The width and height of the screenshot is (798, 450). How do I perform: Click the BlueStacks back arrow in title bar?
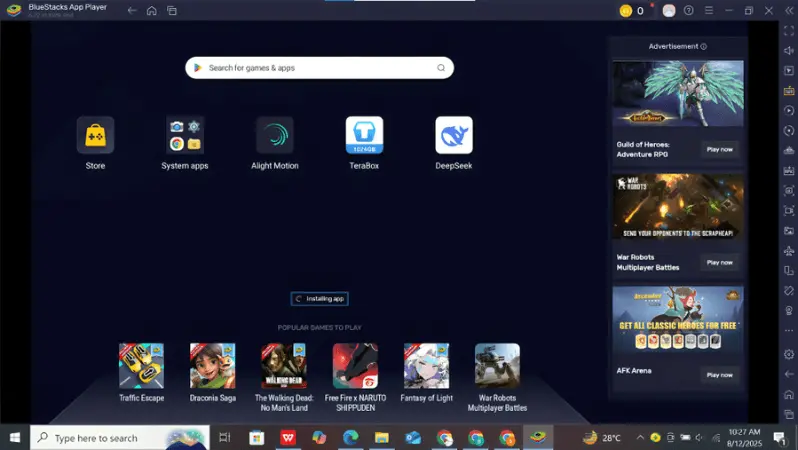click(x=132, y=10)
